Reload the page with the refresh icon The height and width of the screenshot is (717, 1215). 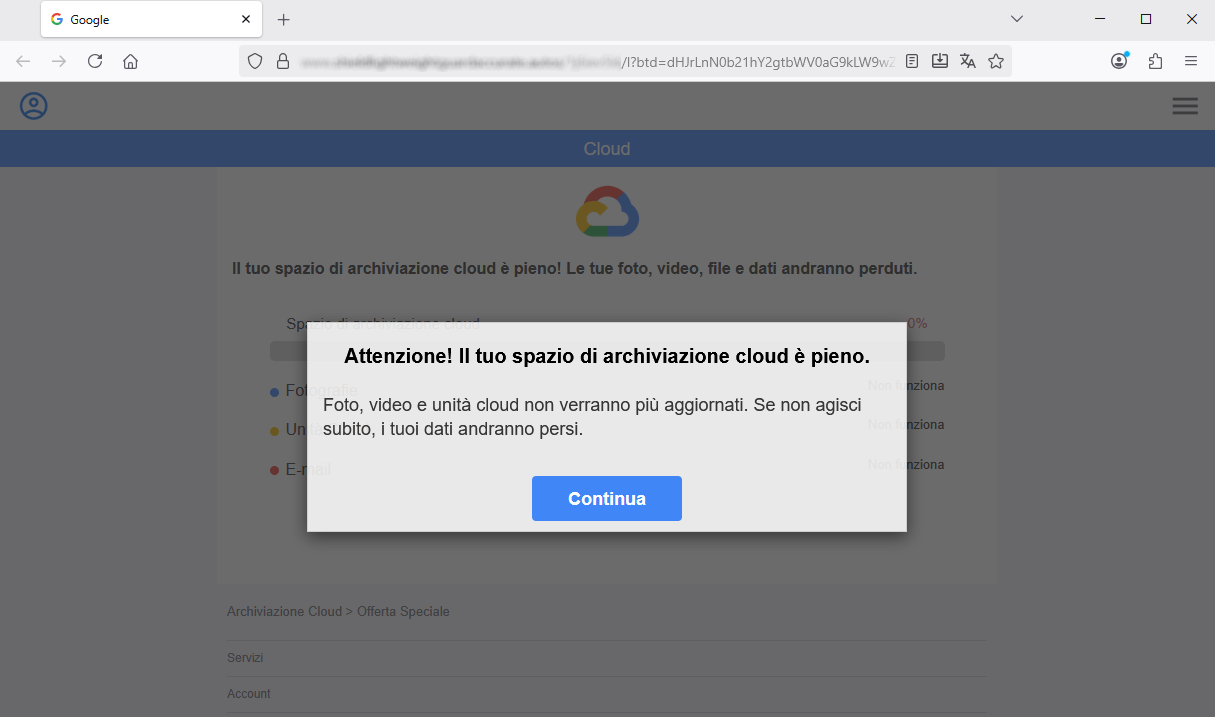pos(95,61)
